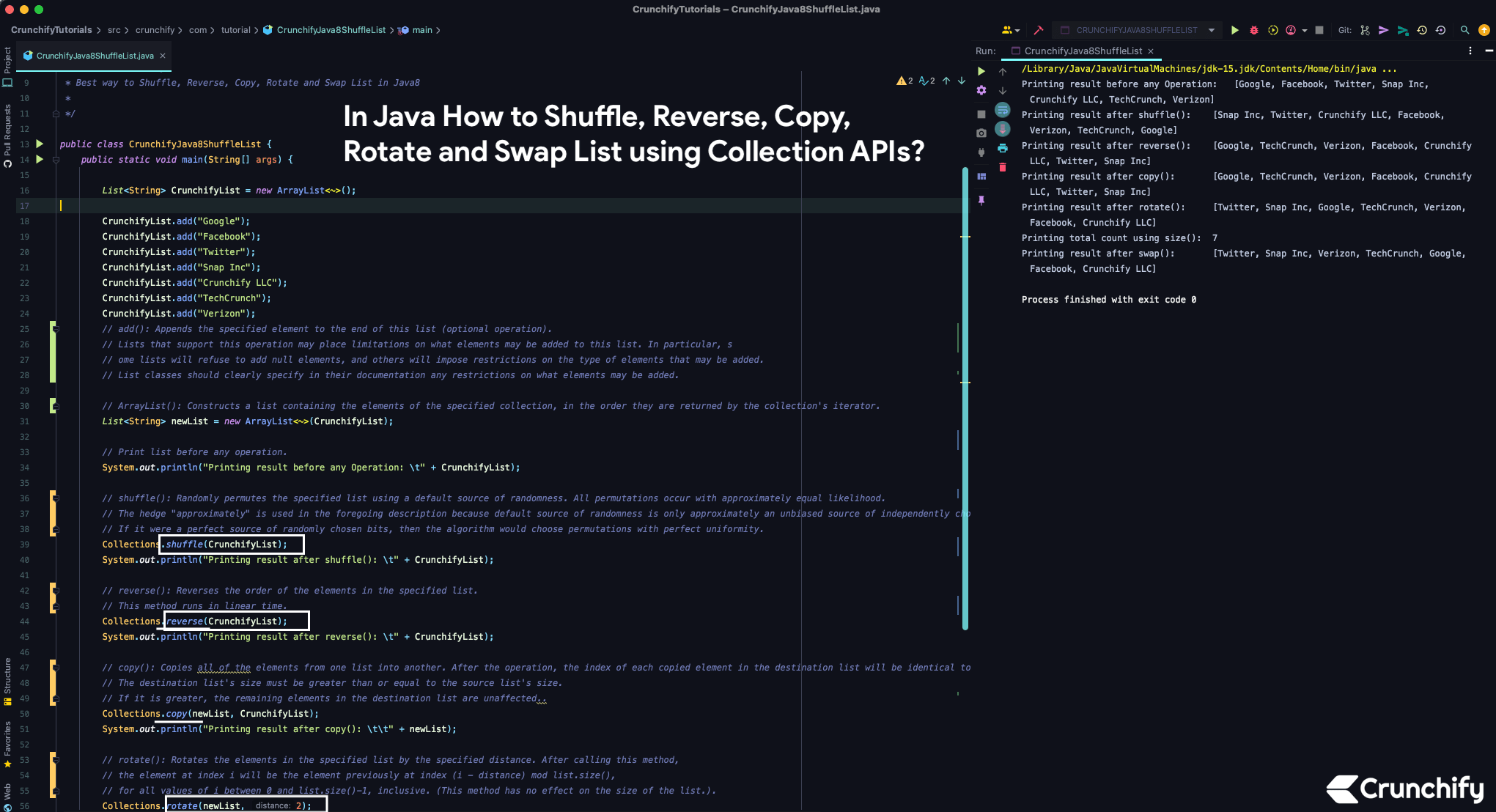The width and height of the screenshot is (1496, 812).
Task: Rerun the program using green play icon
Action: click(x=982, y=71)
